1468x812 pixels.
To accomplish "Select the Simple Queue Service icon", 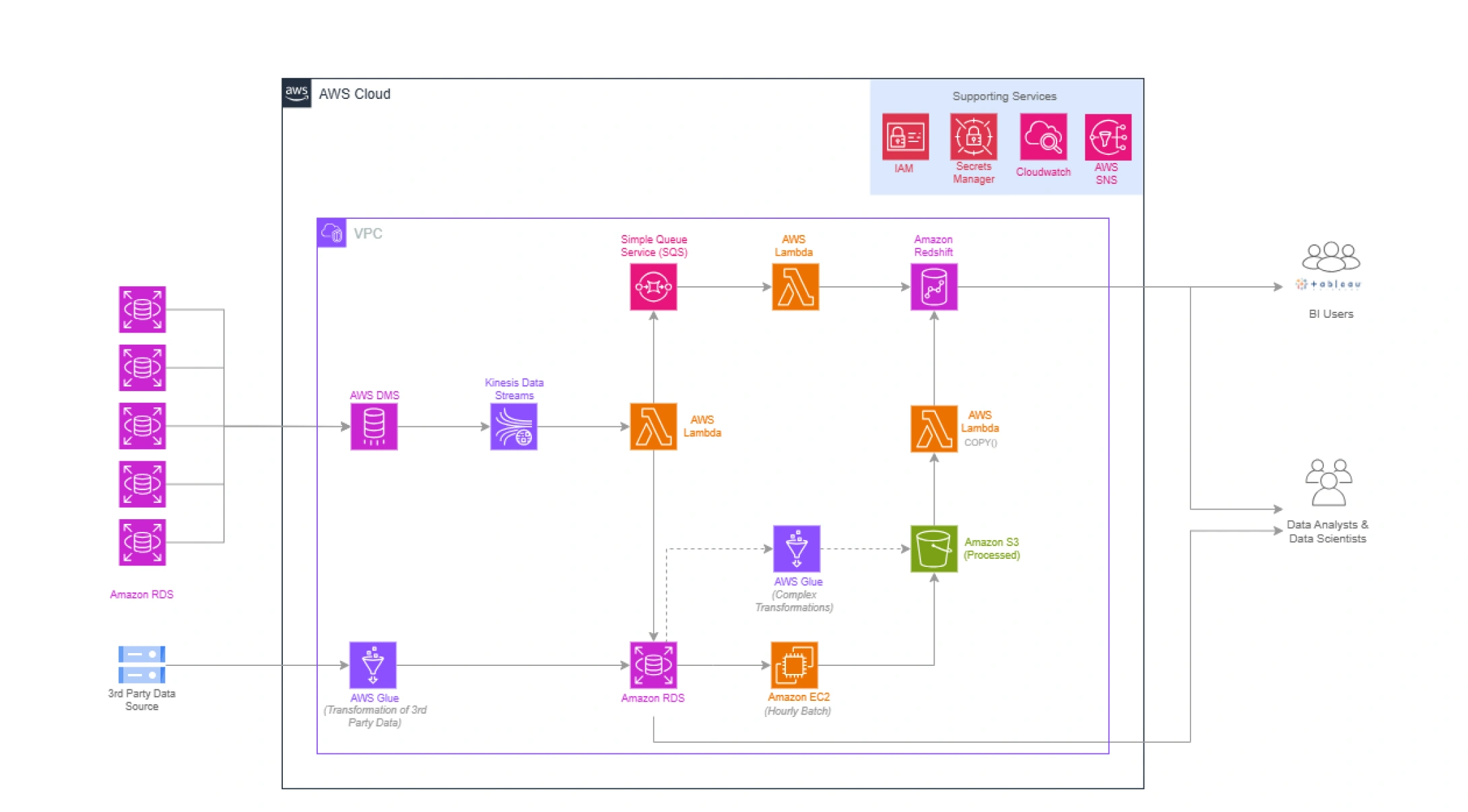I will (x=653, y=287).
